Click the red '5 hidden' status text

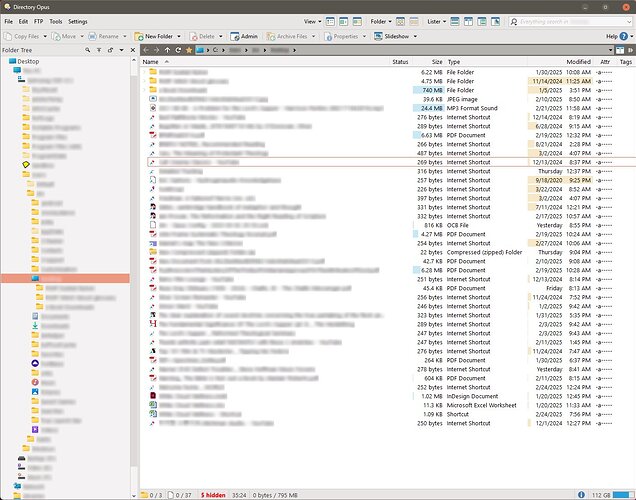213,495
